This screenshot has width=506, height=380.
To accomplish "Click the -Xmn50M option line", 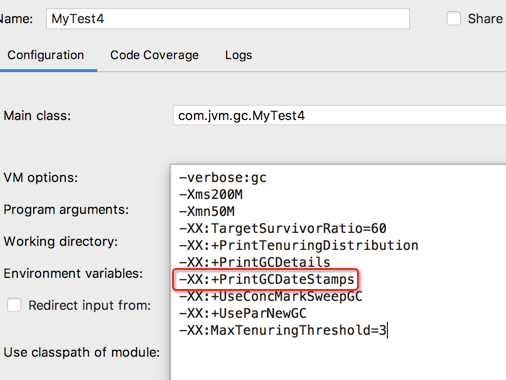I will (207, 211).
